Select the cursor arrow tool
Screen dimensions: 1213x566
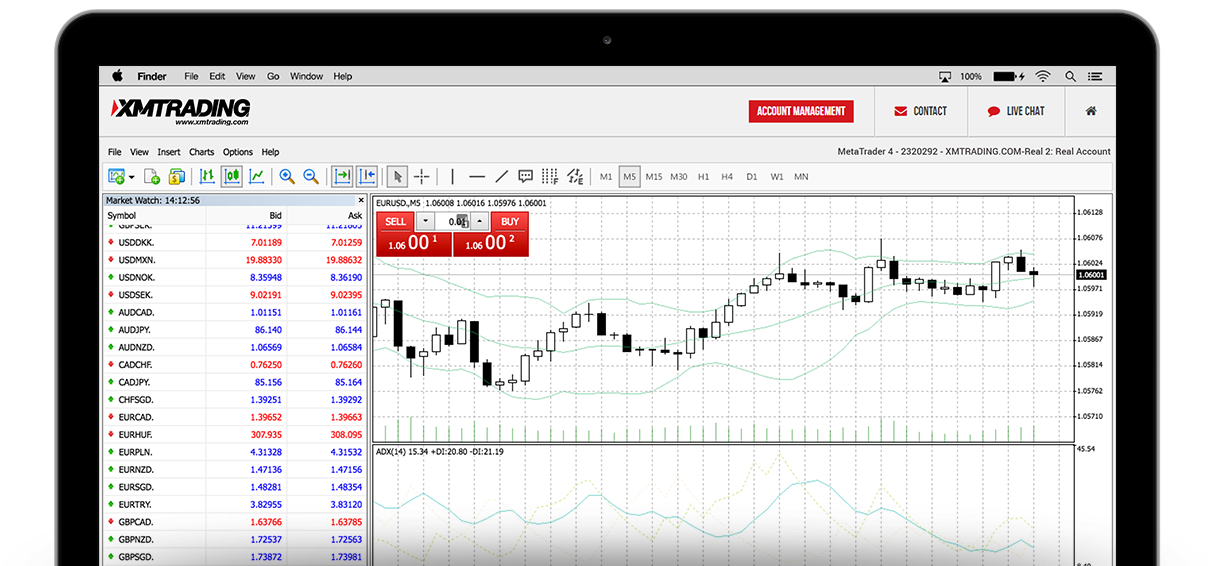click(398, 177)
